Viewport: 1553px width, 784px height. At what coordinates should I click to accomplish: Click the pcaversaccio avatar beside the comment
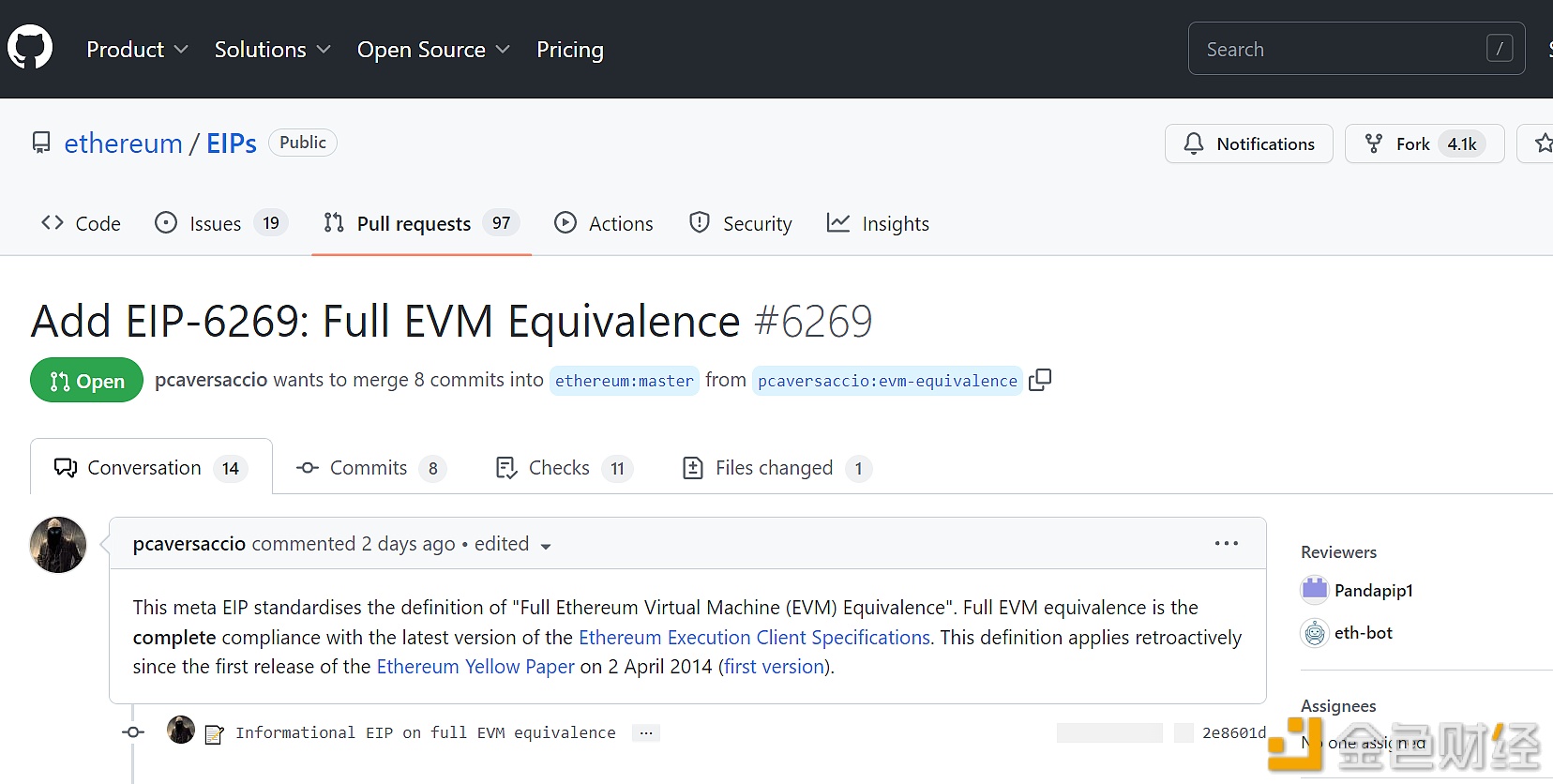58,545
